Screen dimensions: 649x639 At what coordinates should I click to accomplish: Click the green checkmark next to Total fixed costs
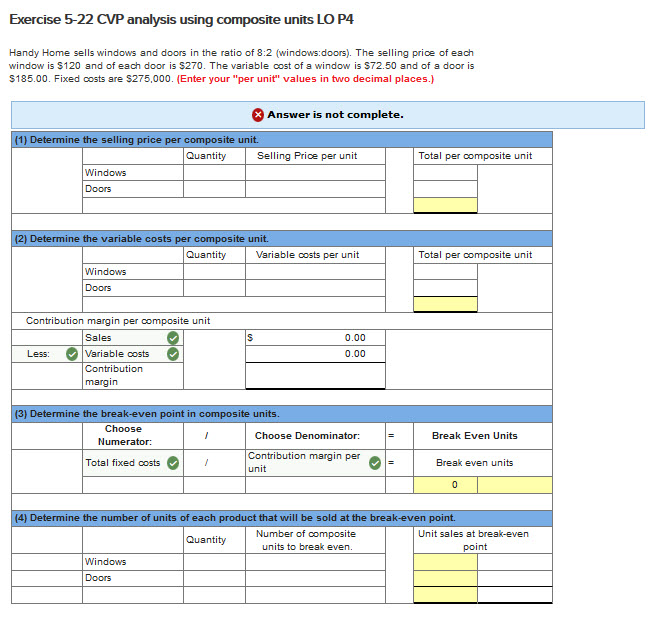point(173,463)
